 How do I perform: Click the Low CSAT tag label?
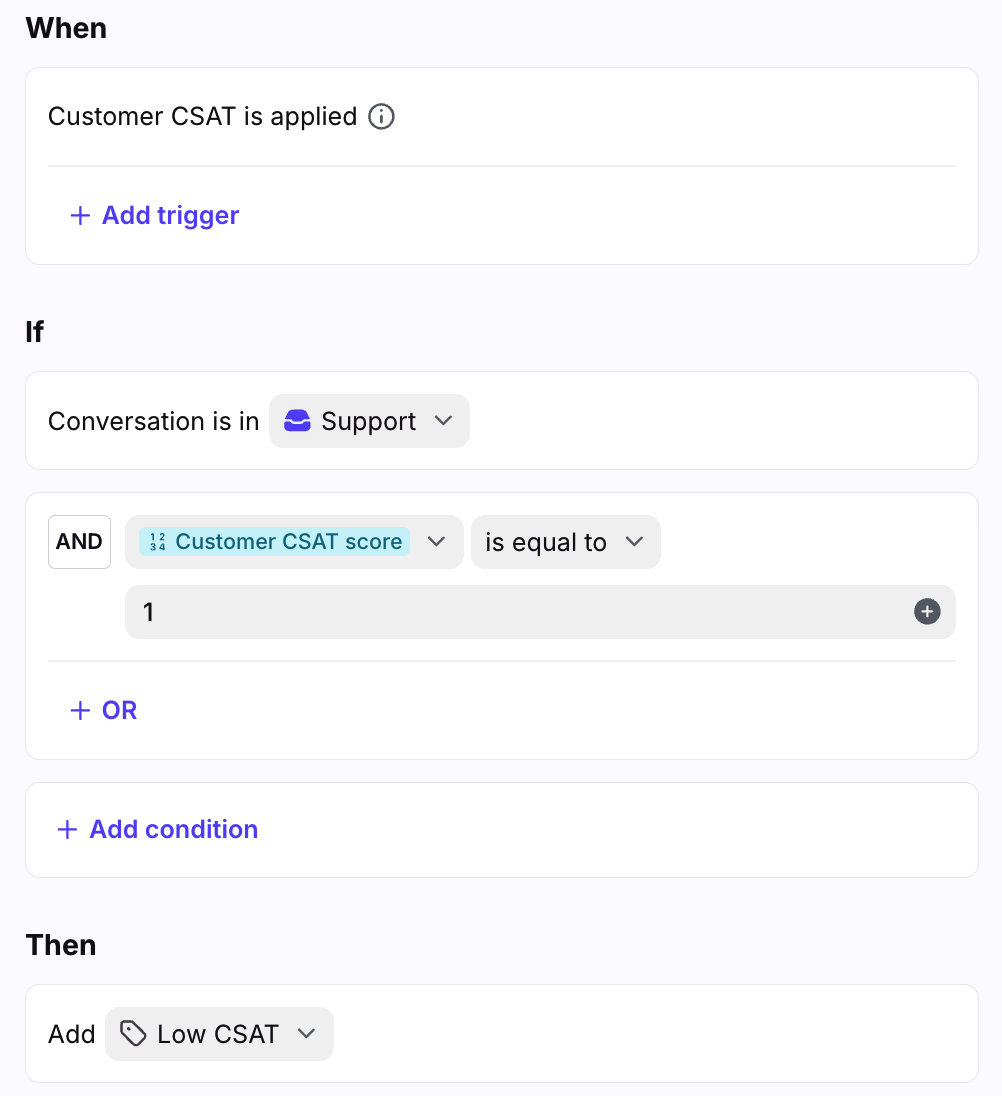point(218,1034)
